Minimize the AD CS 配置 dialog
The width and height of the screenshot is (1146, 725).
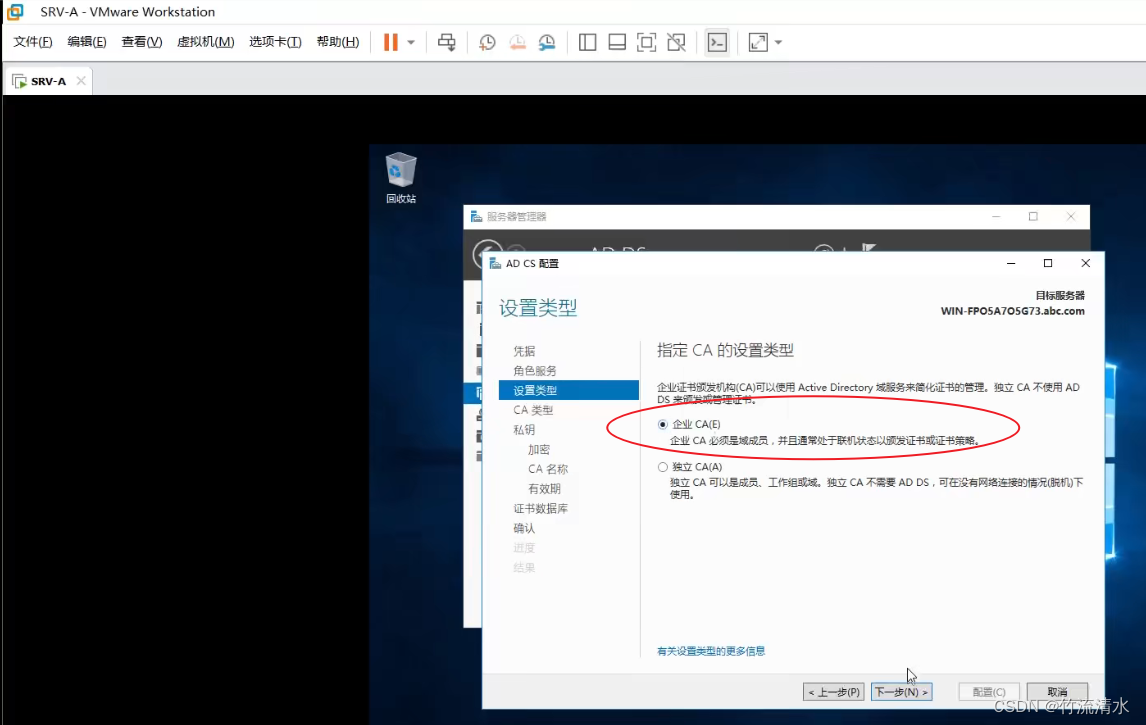tap(1011, 263)
